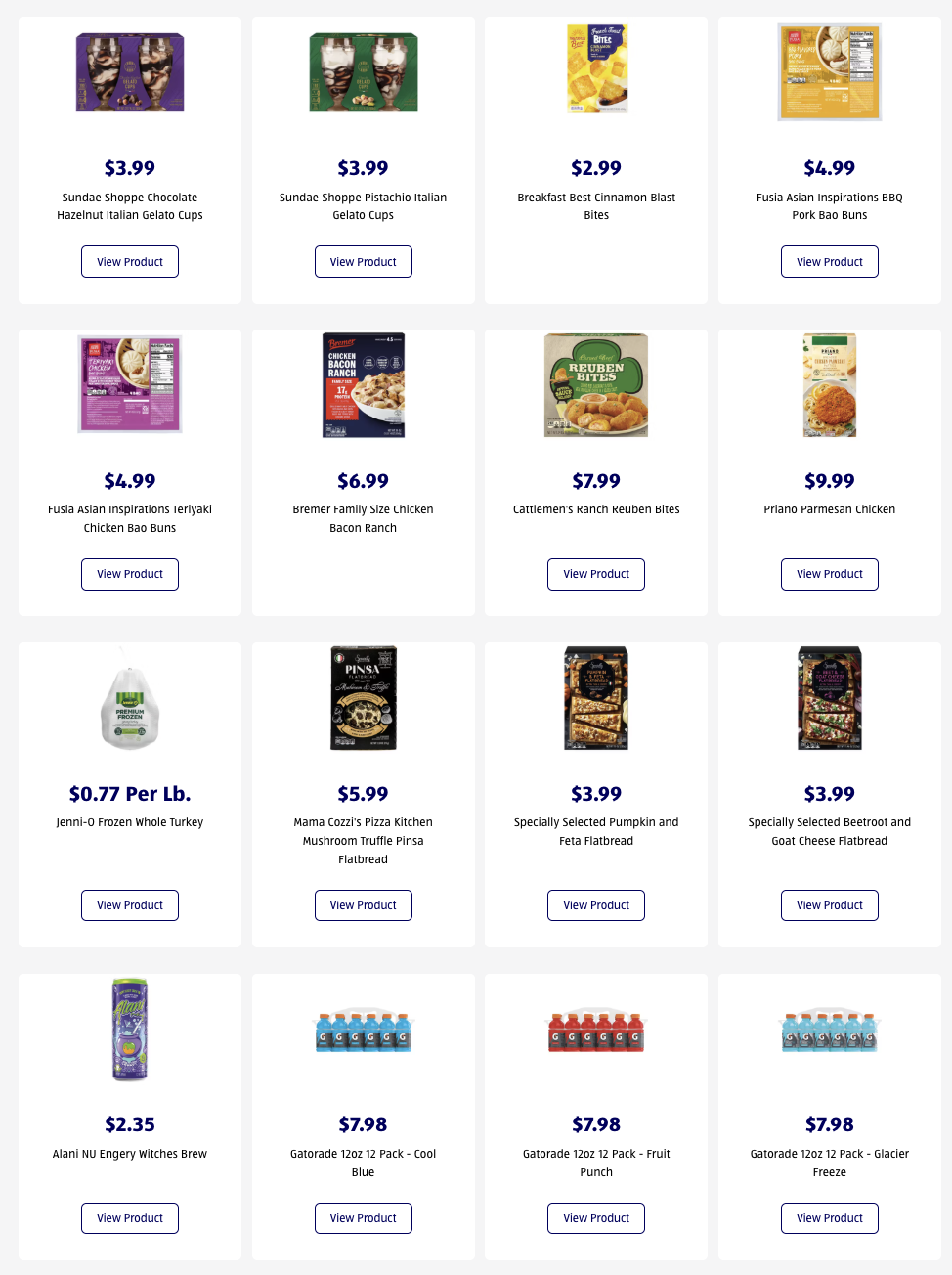Open Specially Selected Pumpkin and Feta Flatbread title

pos(596,831)
